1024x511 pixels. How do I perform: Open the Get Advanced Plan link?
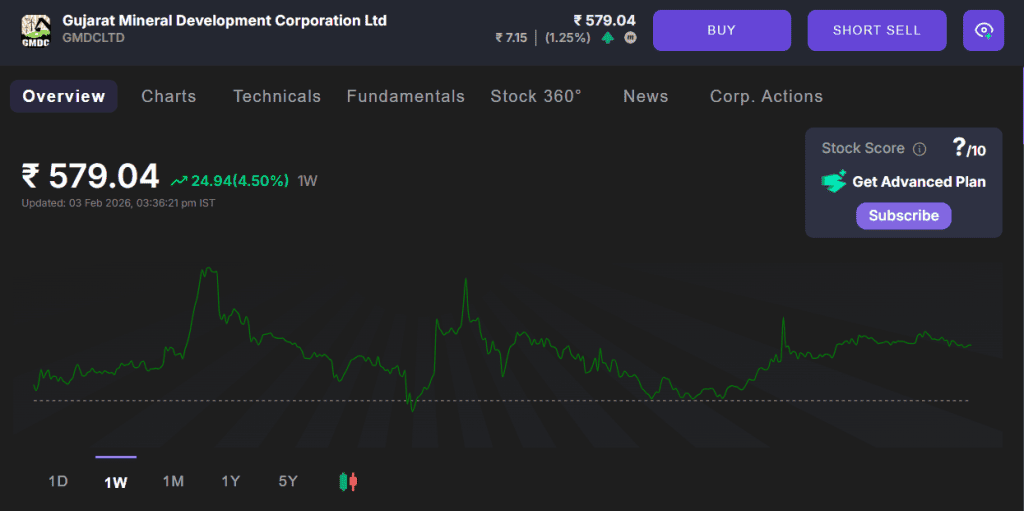click(919, 182)
